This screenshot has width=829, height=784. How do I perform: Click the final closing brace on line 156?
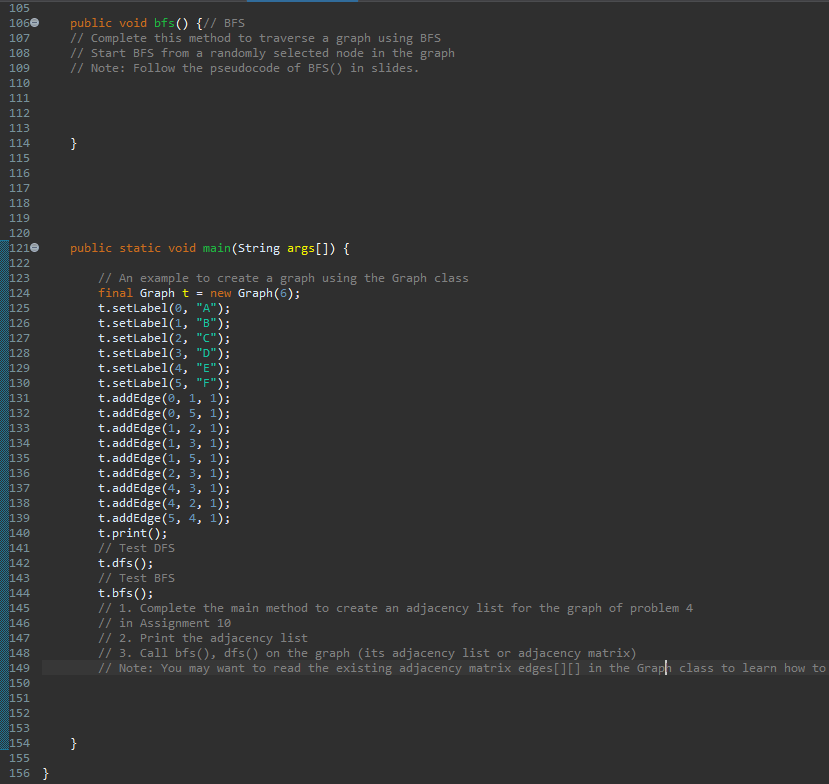[x=46, y=772]
